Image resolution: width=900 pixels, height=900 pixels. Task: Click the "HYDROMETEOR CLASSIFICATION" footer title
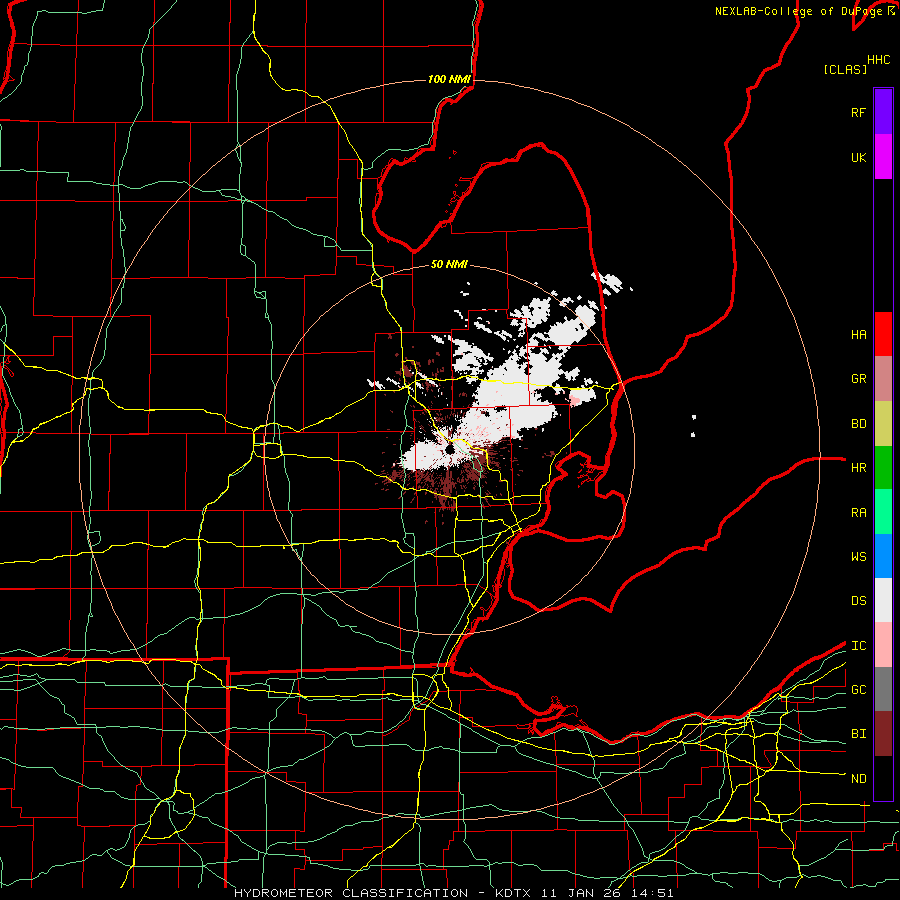(351, 893)
